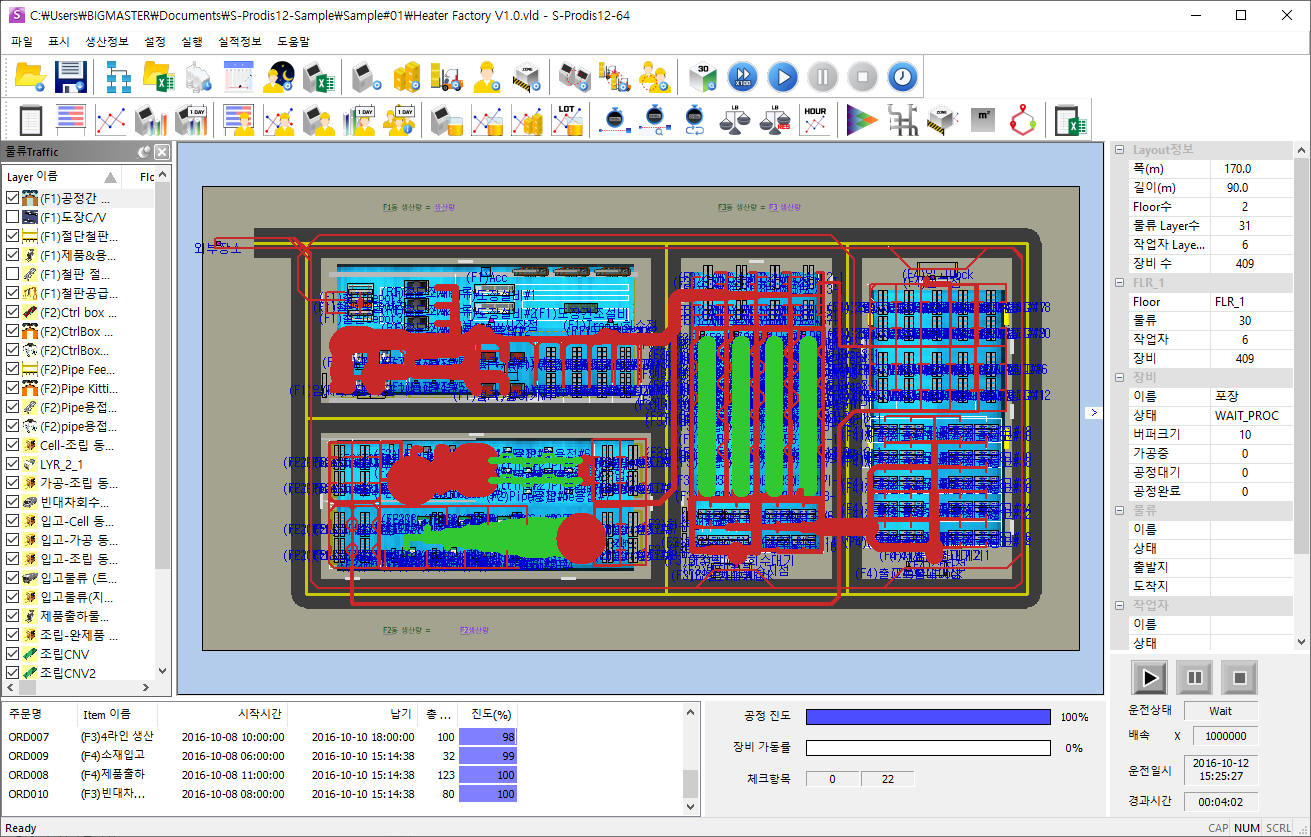The image size is (1311, 837).
Task: Open the 실적정보 menu
Action: (x=240, y=42)
